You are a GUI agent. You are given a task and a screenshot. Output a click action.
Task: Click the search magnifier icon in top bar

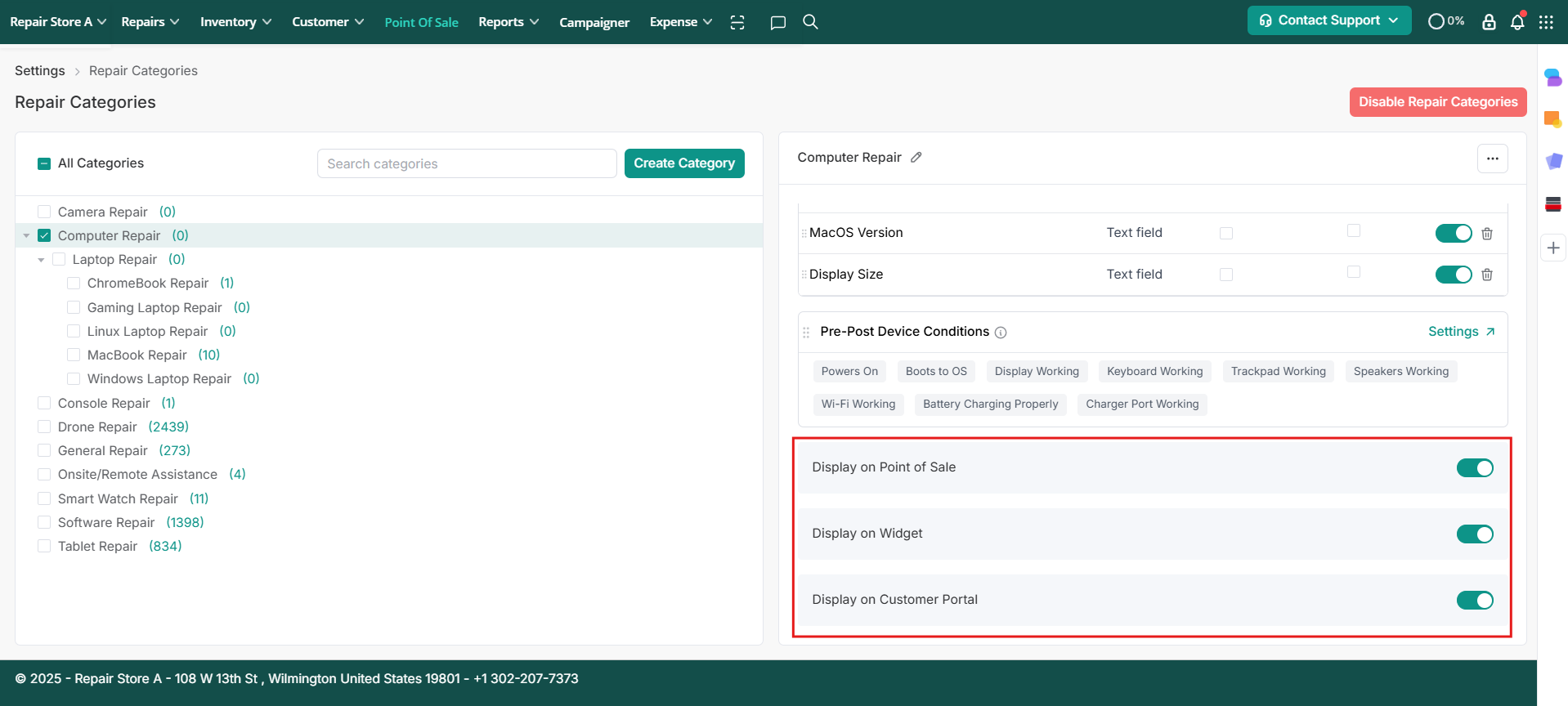click(810, 22)
